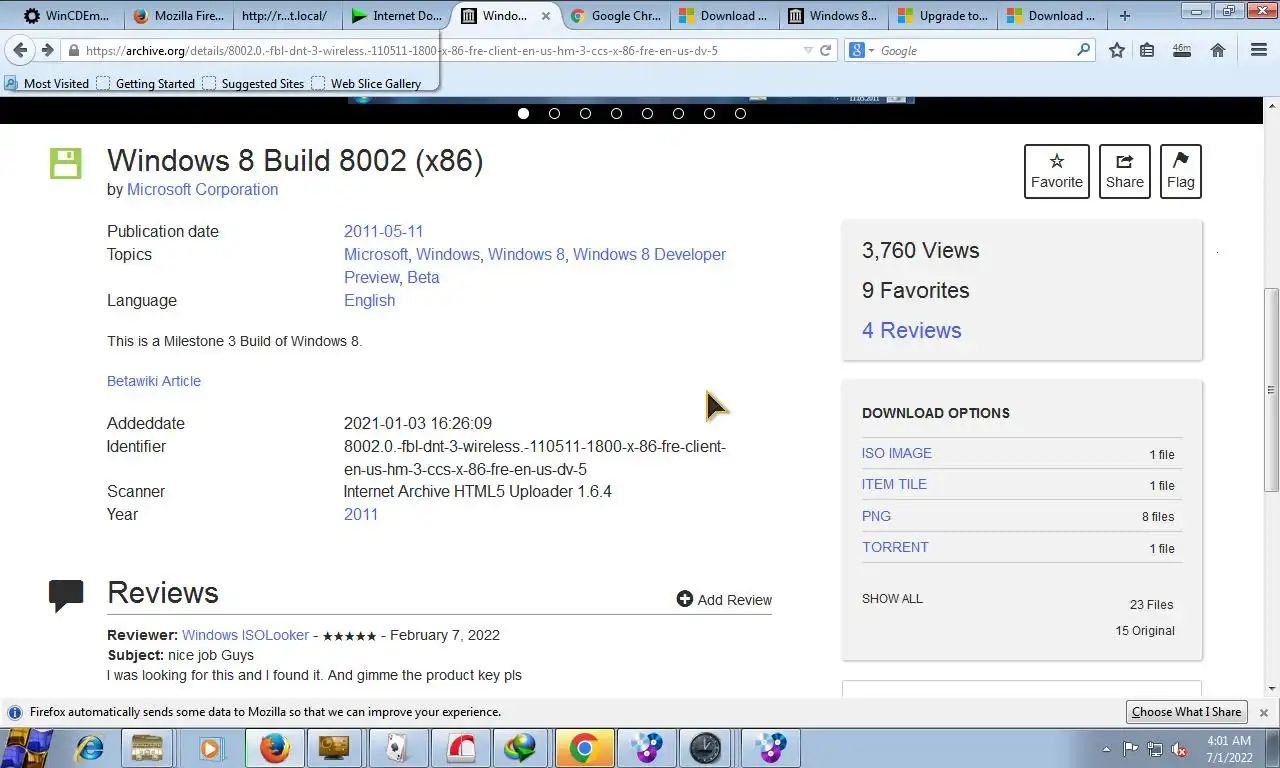Click the page vertical scrollbar thumb

(1271, 390)
